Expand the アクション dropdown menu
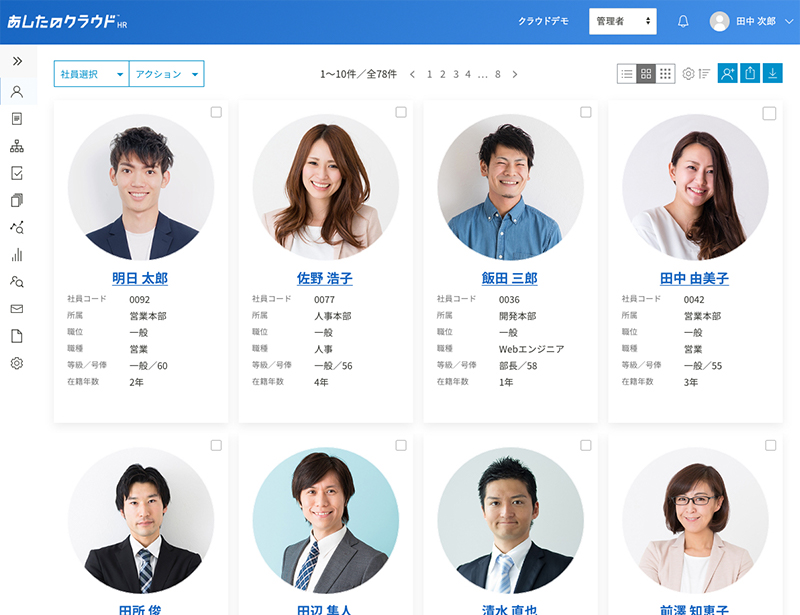The height and width of the screenshot is (615, 800). coord(166,74)
